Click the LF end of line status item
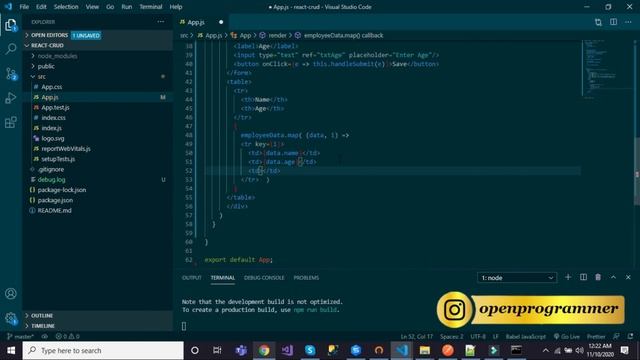Image resolution: width=640 pixels, height=360 pixels. point(496,336)
